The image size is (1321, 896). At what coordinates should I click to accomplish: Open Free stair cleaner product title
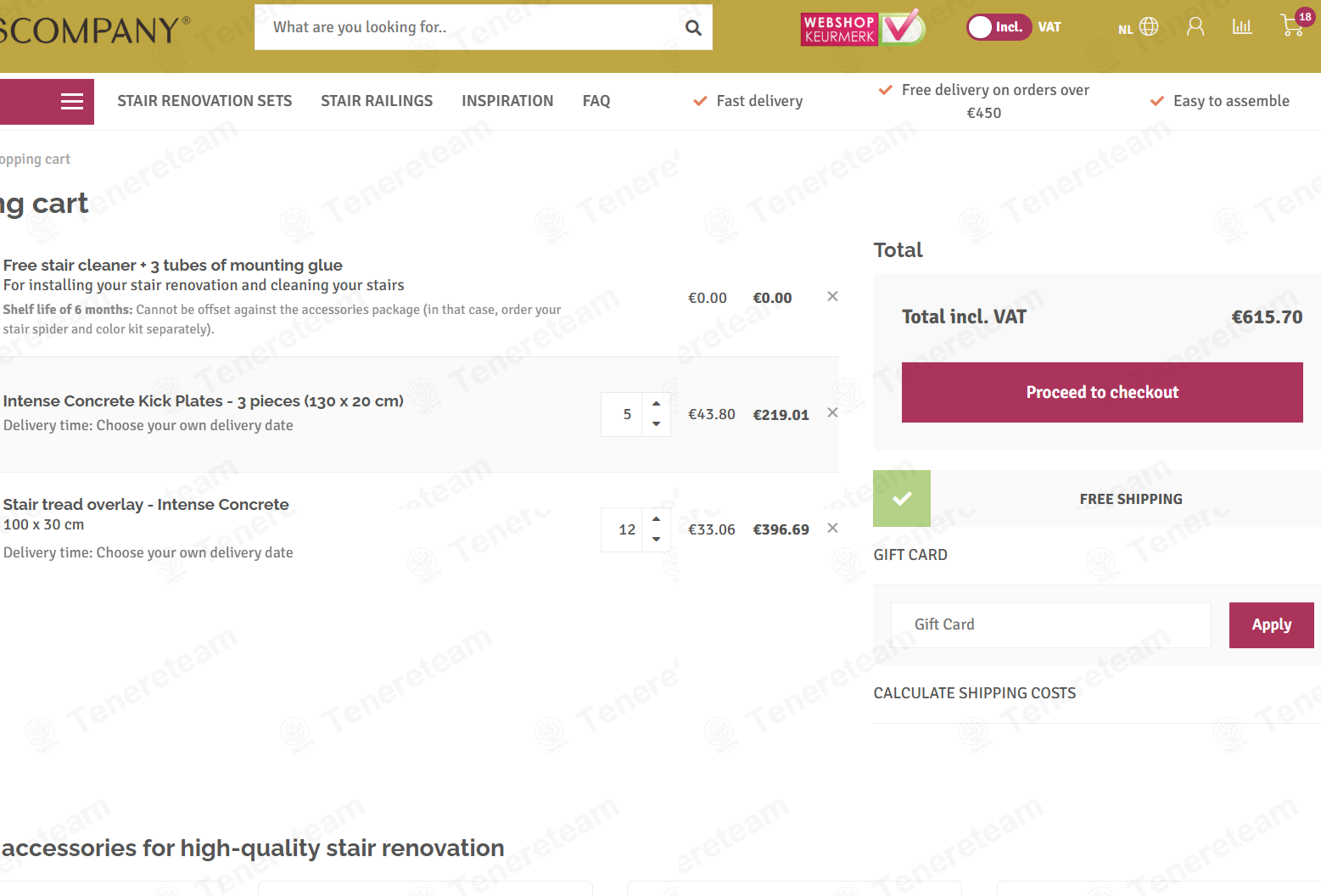click(172, 265)
